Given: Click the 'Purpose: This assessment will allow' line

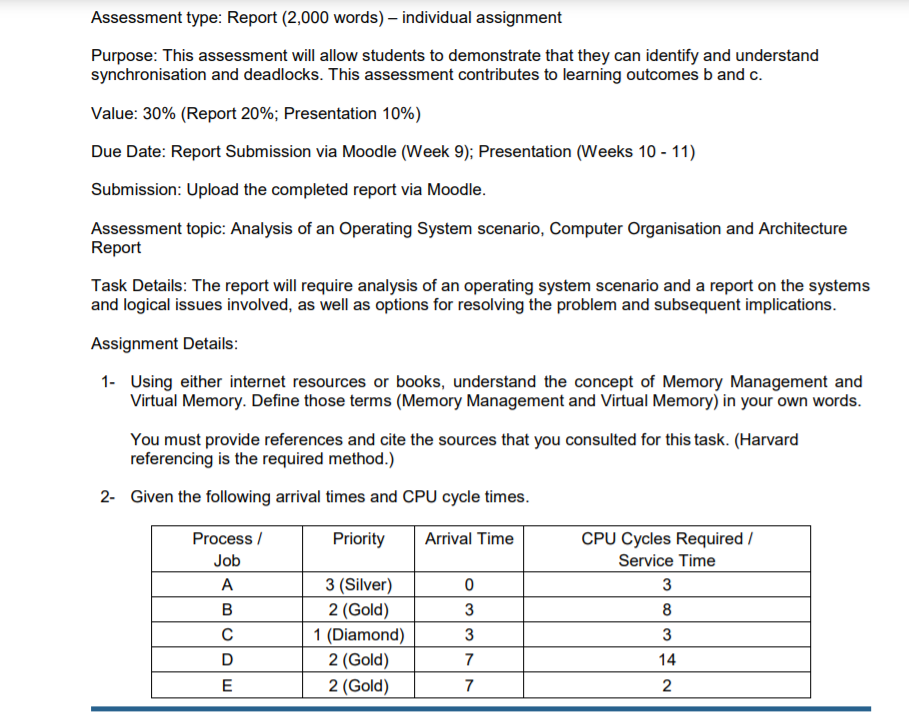Looking at the screenshot, I should [454, 56].
